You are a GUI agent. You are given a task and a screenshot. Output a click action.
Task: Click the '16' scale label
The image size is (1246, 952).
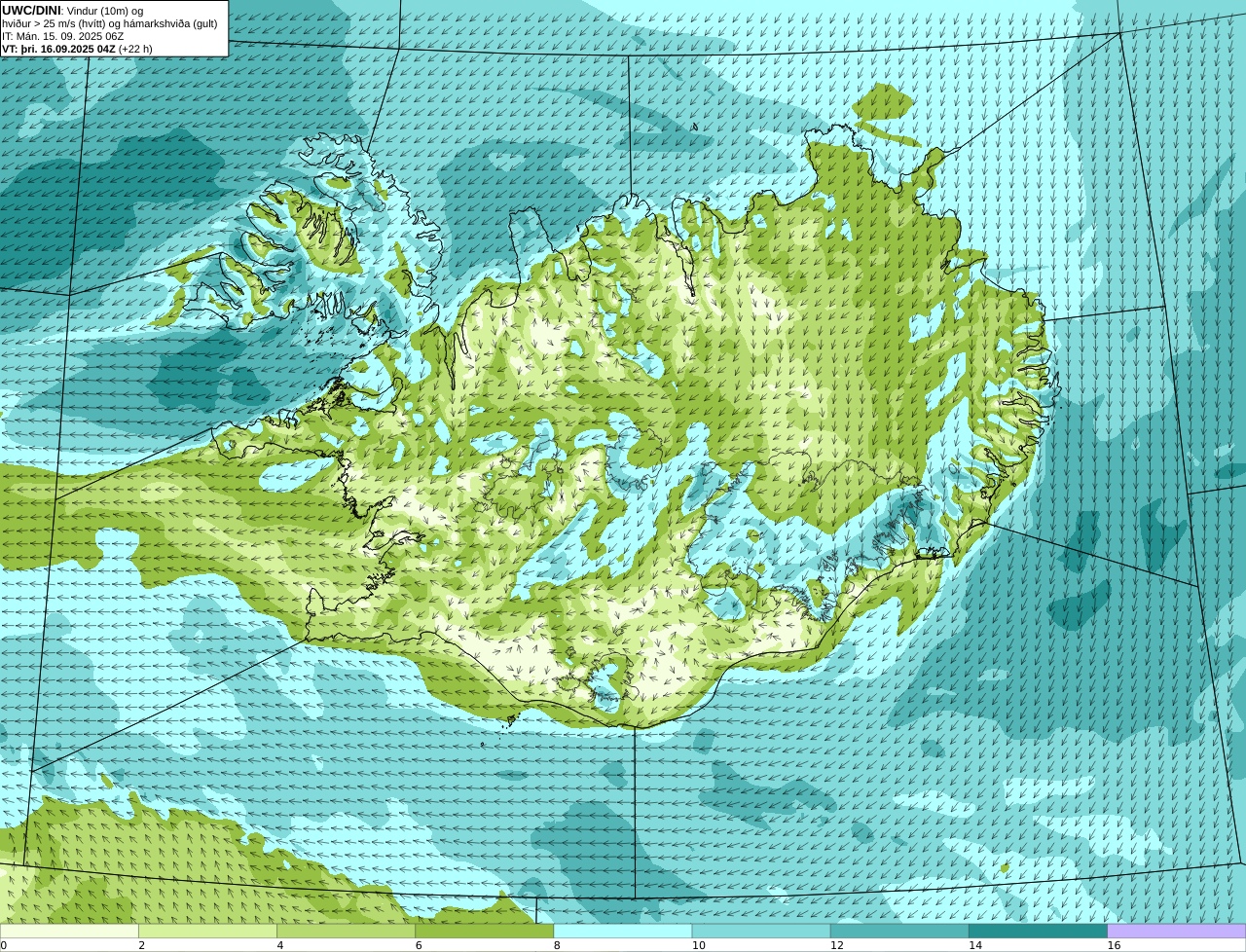click(x=1114, y=945)
